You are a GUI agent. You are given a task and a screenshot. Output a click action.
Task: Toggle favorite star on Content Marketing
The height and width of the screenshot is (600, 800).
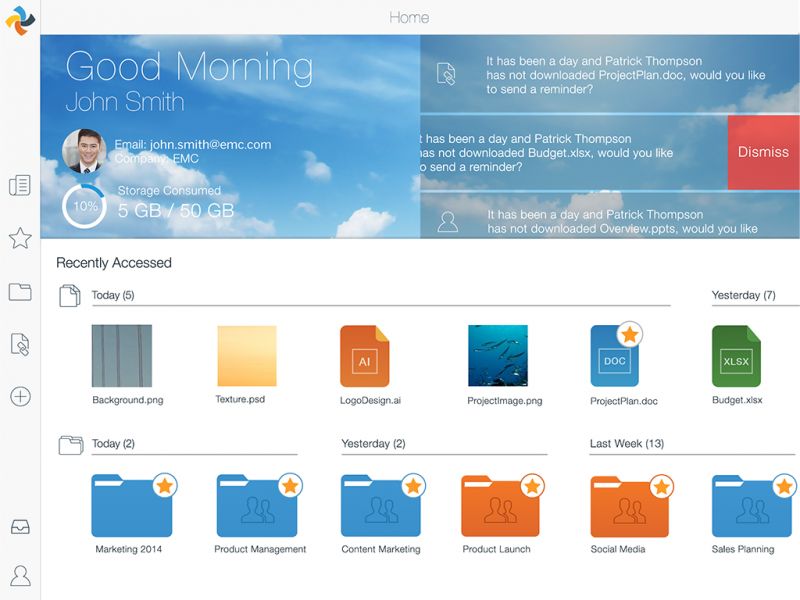[x=413, y=486]
